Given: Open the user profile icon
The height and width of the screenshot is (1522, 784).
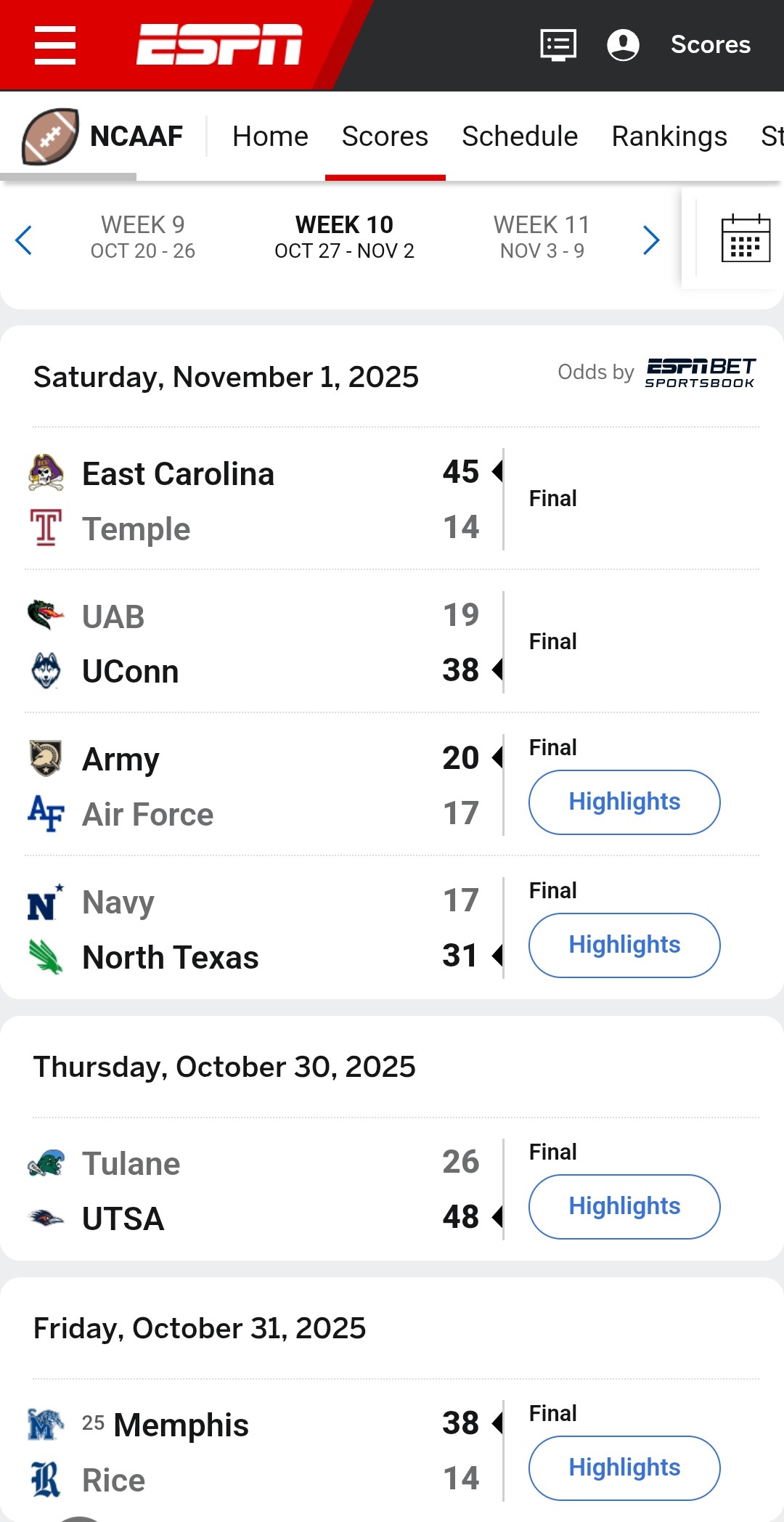Looking at the screenshot, I should click(623, 45).
